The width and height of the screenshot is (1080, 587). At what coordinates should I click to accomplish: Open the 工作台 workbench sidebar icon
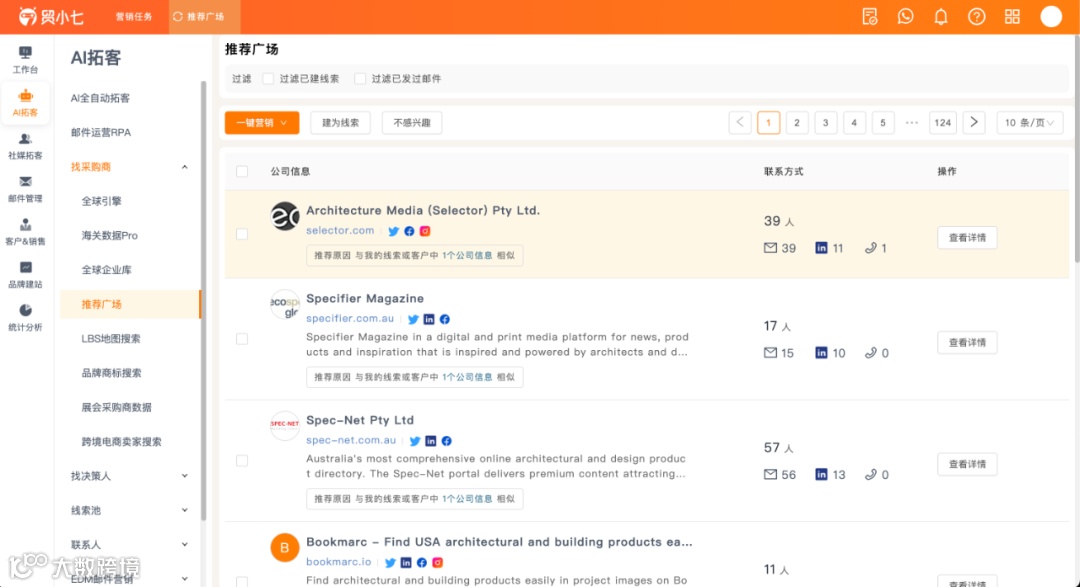point(25,53)
